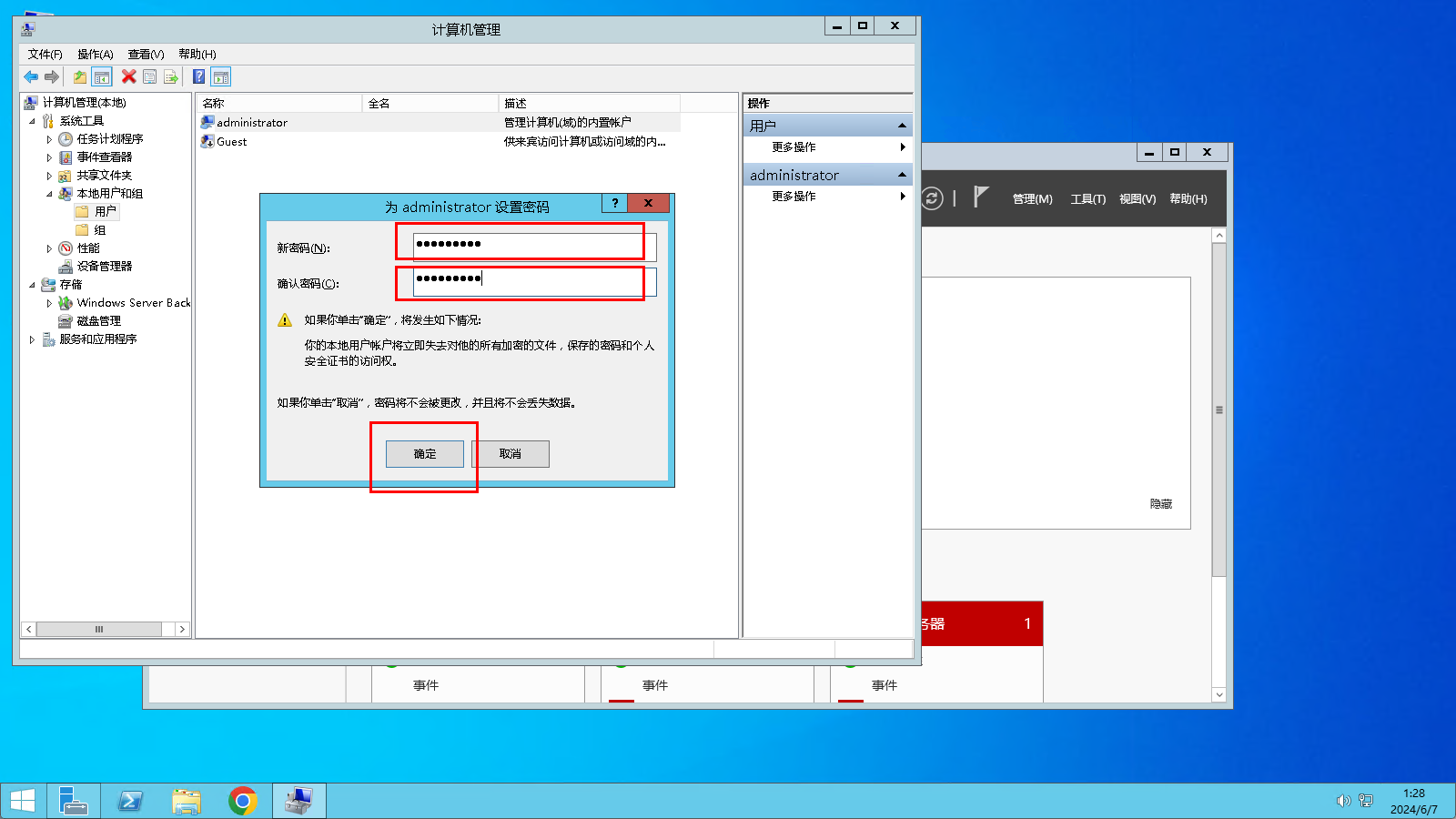The width and height of the screenshot is (1456, 819).
Task: Open 磁盘管理 in the tree
Action: [99, 321]
